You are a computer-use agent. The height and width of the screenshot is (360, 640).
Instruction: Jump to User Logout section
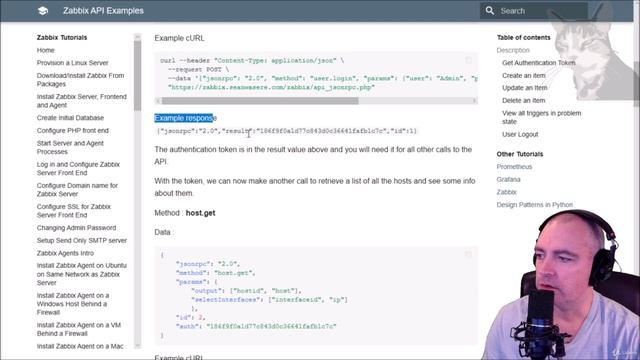click(x=520, y=134)
